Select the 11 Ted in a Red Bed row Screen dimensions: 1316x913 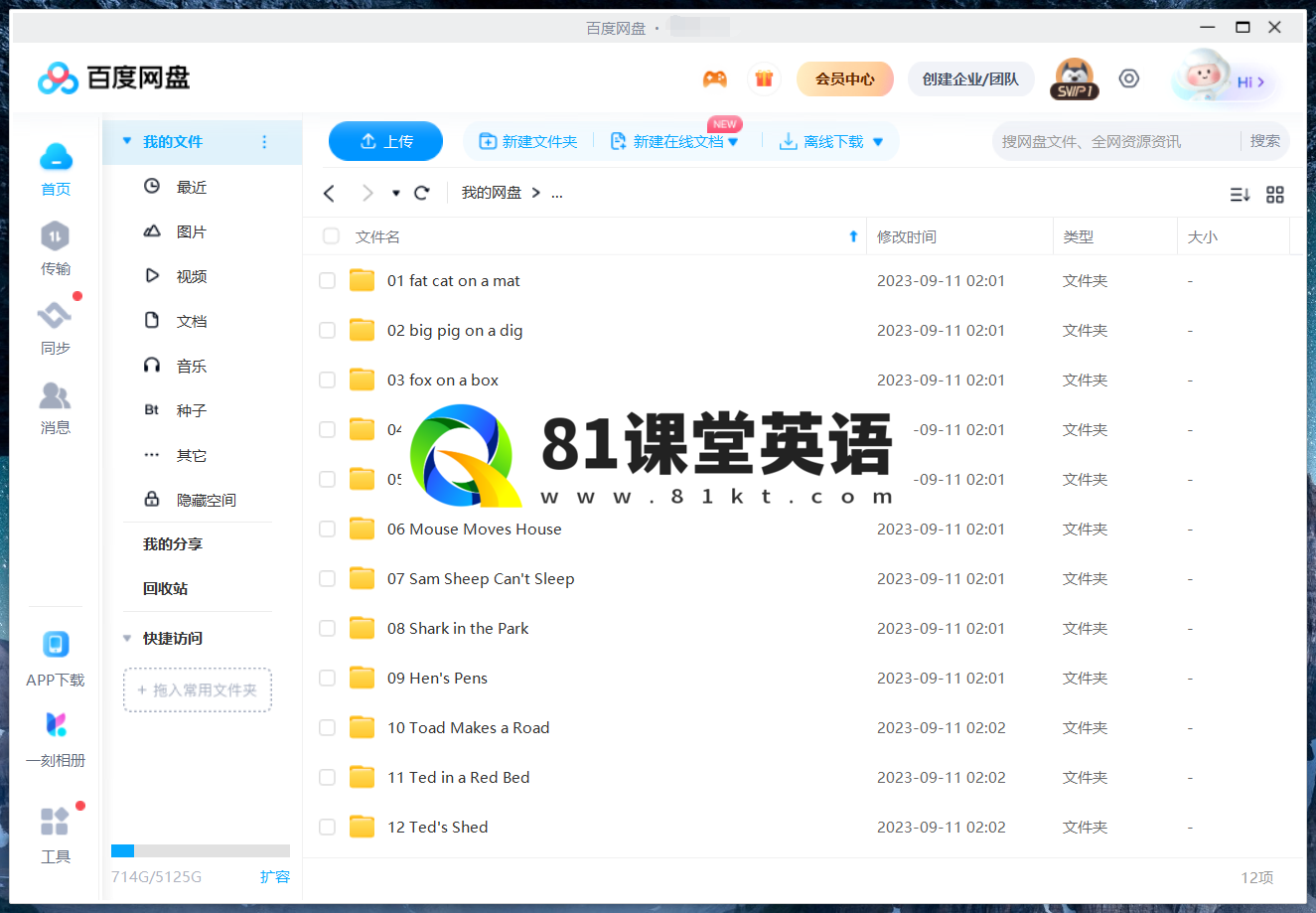coord(804,777)
